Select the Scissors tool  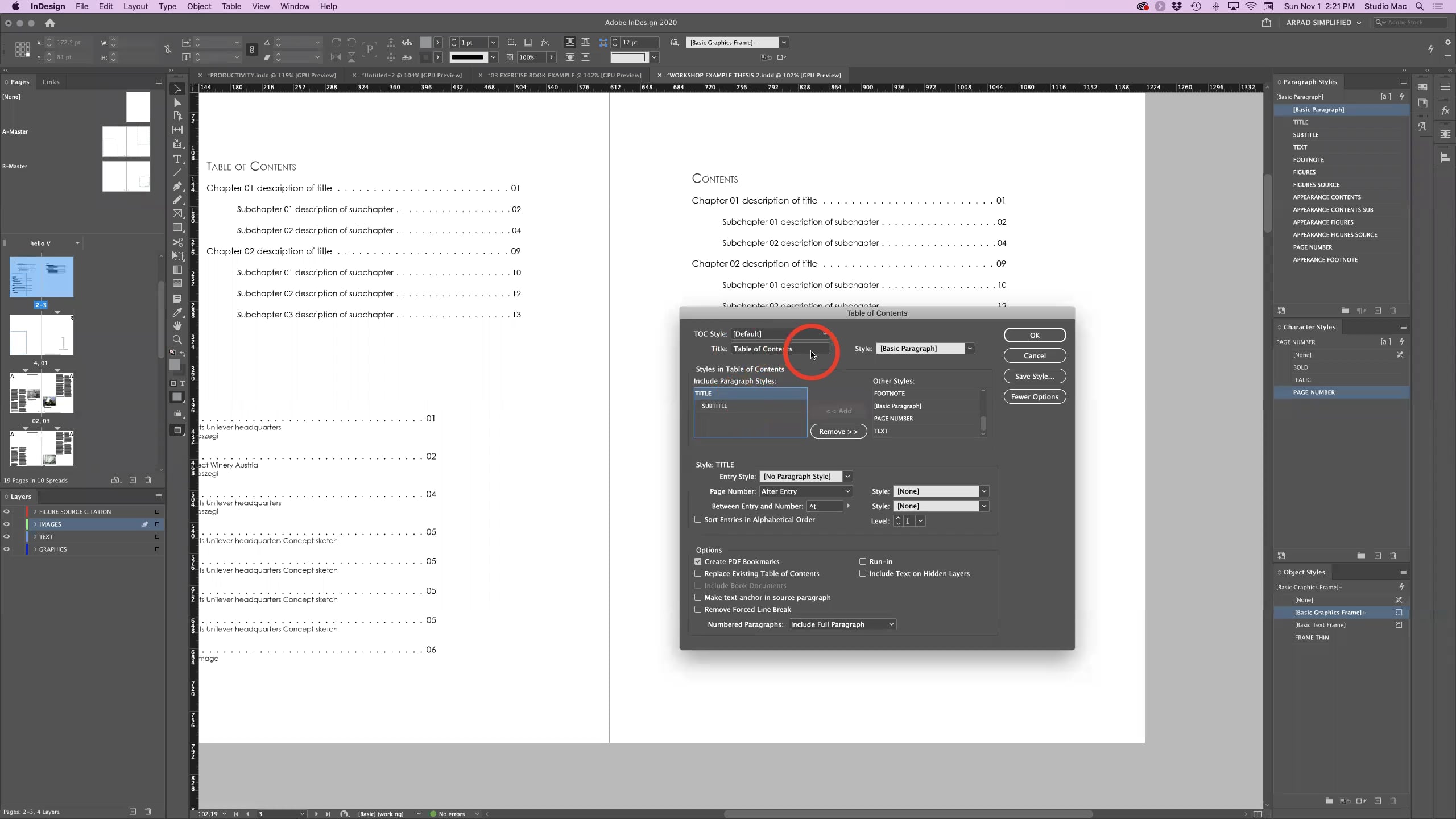tap(177, 242)
